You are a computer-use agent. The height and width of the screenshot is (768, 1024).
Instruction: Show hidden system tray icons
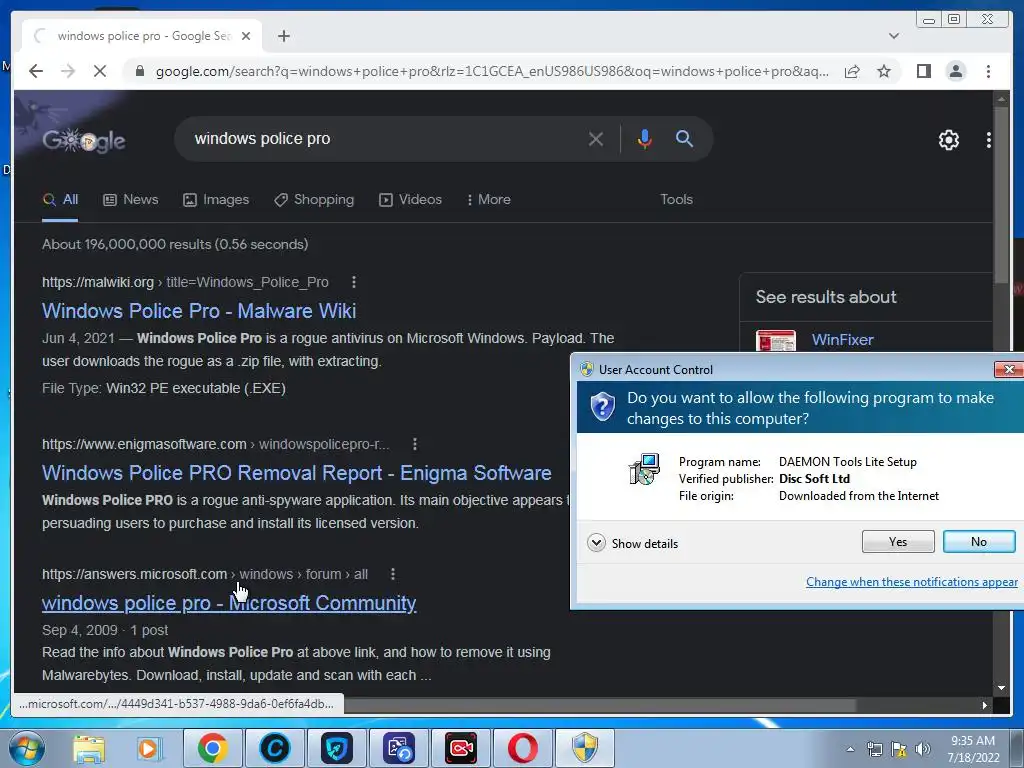click(x=850, y=749)
